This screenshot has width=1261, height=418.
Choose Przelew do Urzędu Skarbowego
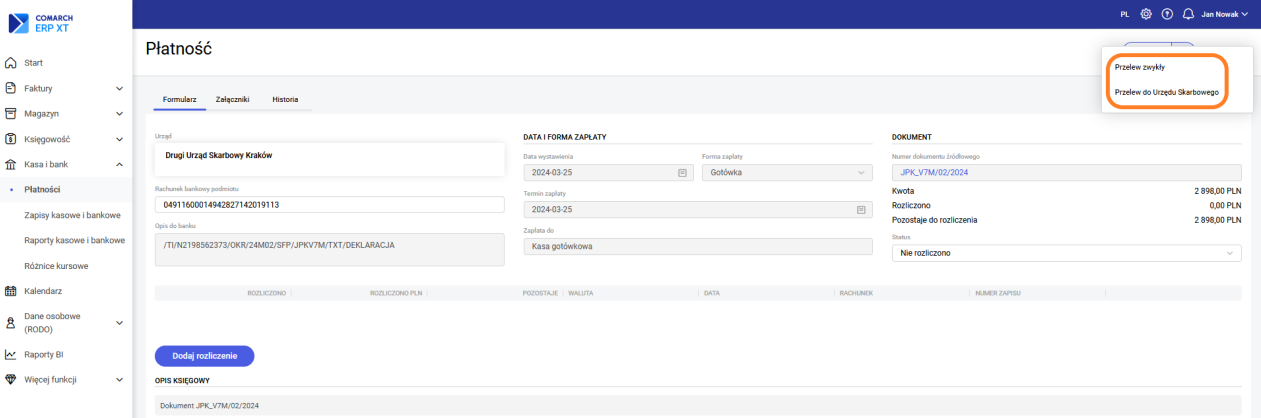[x=1166, y=92]
